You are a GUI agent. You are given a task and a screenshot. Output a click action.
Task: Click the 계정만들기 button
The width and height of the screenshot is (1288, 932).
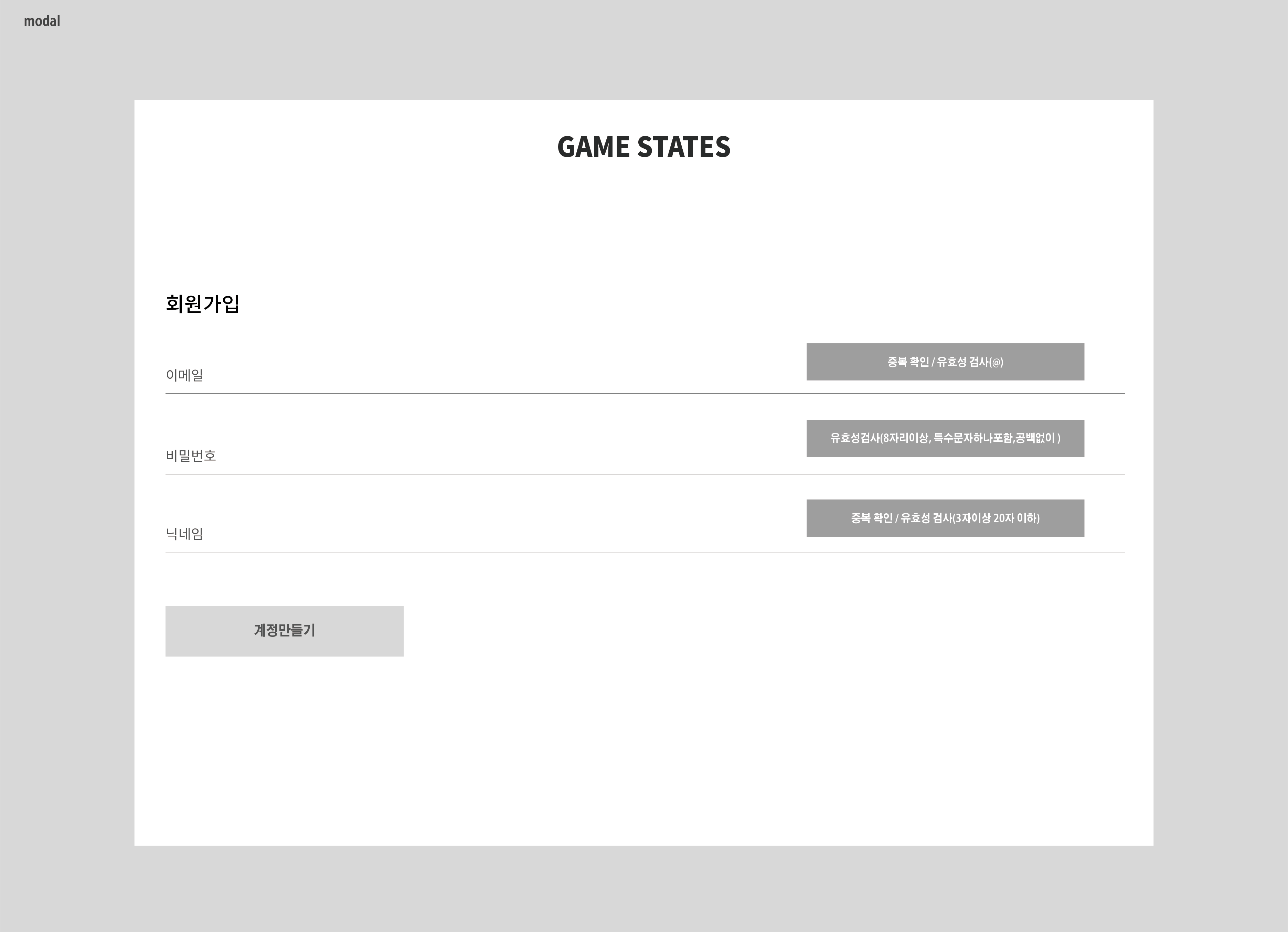pyautogui.click(x=285, y=631)
